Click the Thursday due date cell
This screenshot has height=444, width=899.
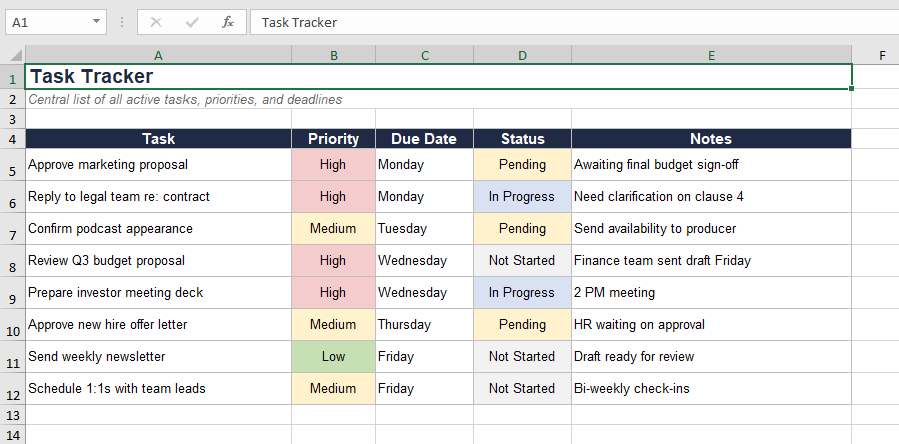425,325
